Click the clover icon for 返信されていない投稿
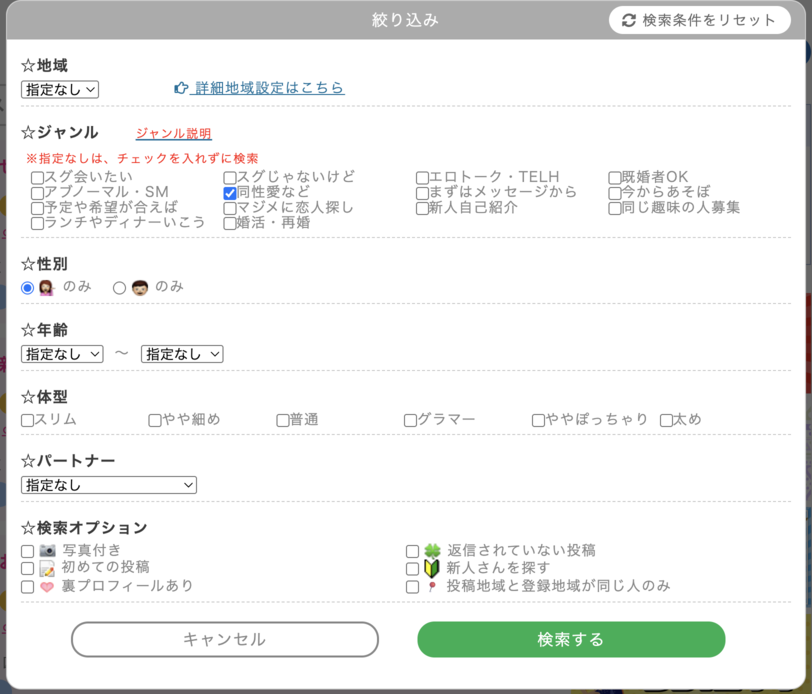 (x=432, y=551)
